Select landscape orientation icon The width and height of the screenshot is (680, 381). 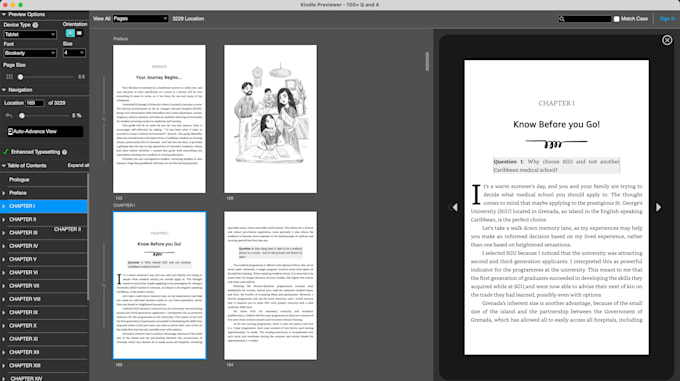tap(79, 33)
